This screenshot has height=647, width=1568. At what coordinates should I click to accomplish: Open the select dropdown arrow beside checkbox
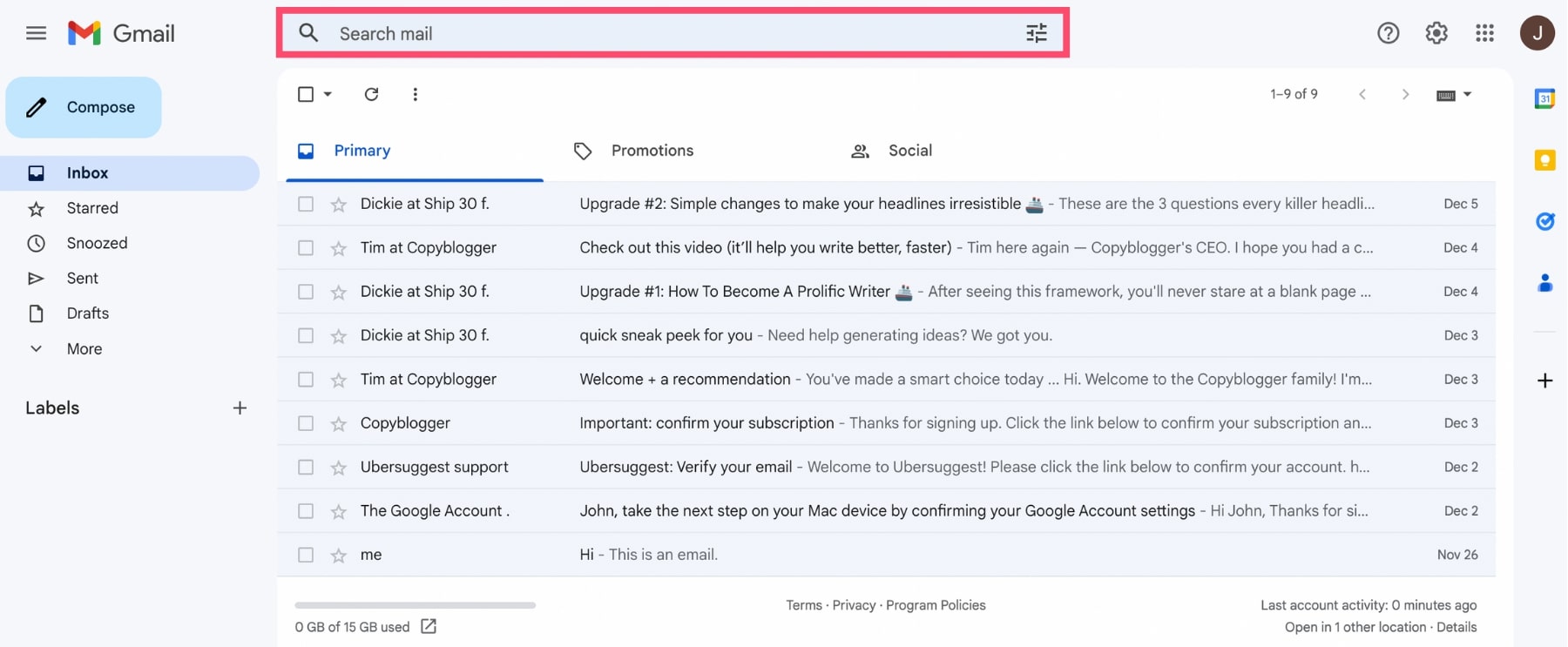pos(328,94)
